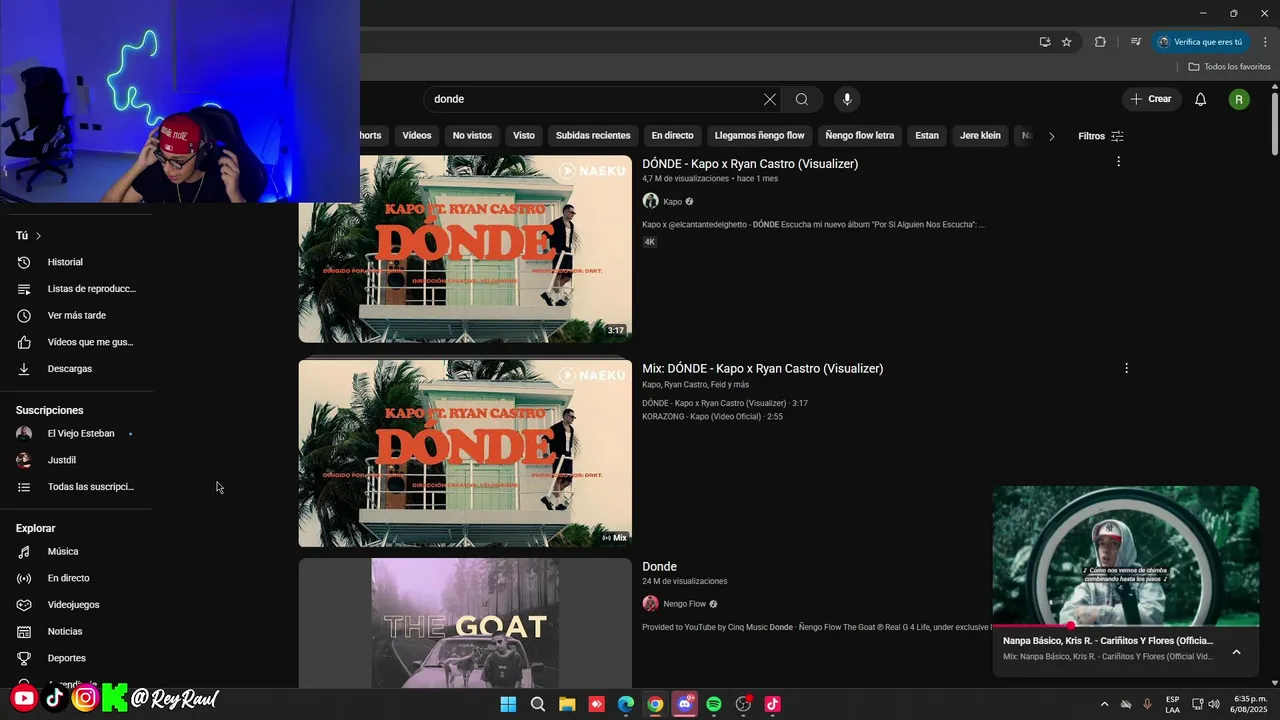Bookmark this page with the star icon

click(1067, 42)
